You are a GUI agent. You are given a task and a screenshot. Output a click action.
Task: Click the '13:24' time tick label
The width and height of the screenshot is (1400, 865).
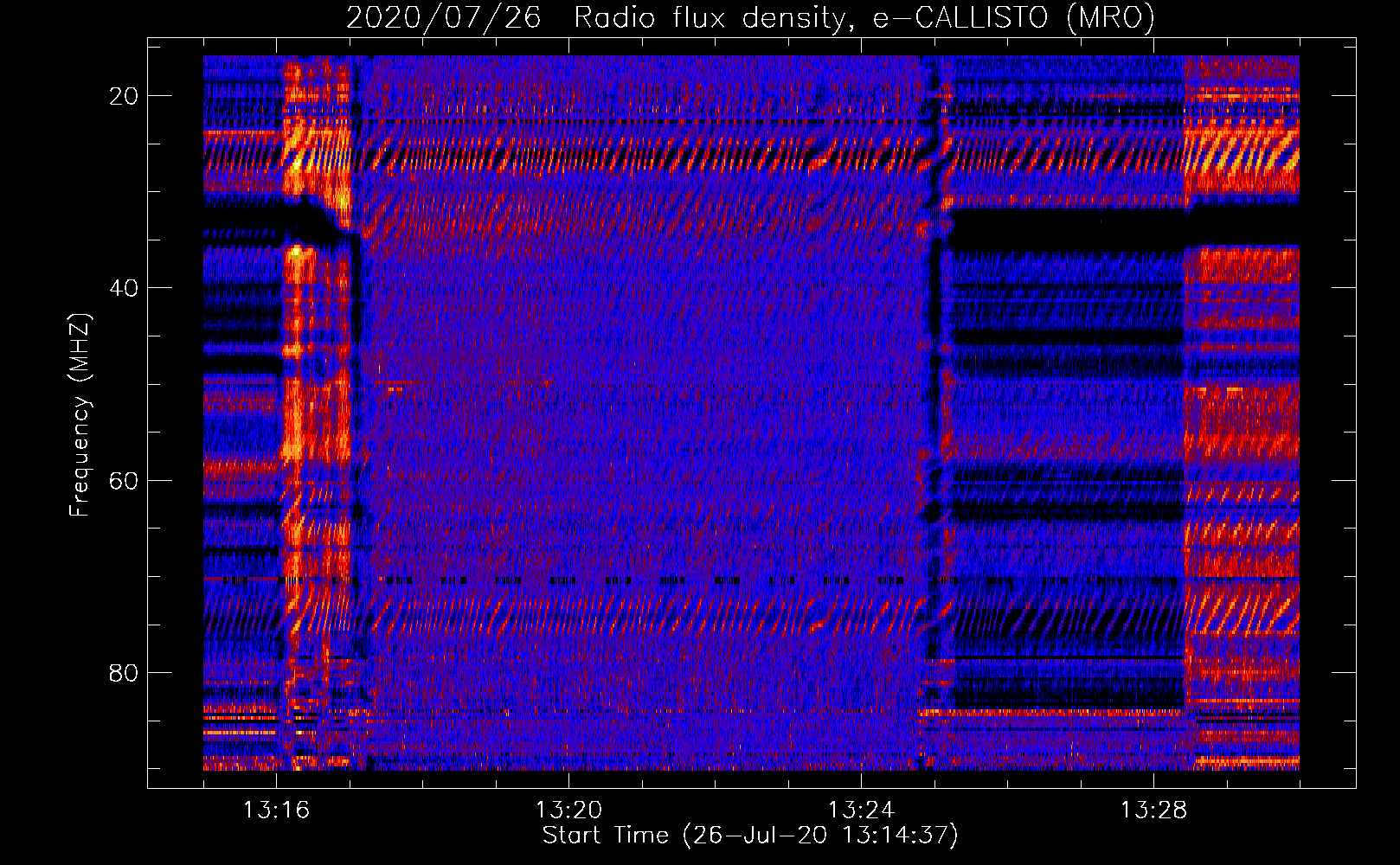(x=861, y=810)
